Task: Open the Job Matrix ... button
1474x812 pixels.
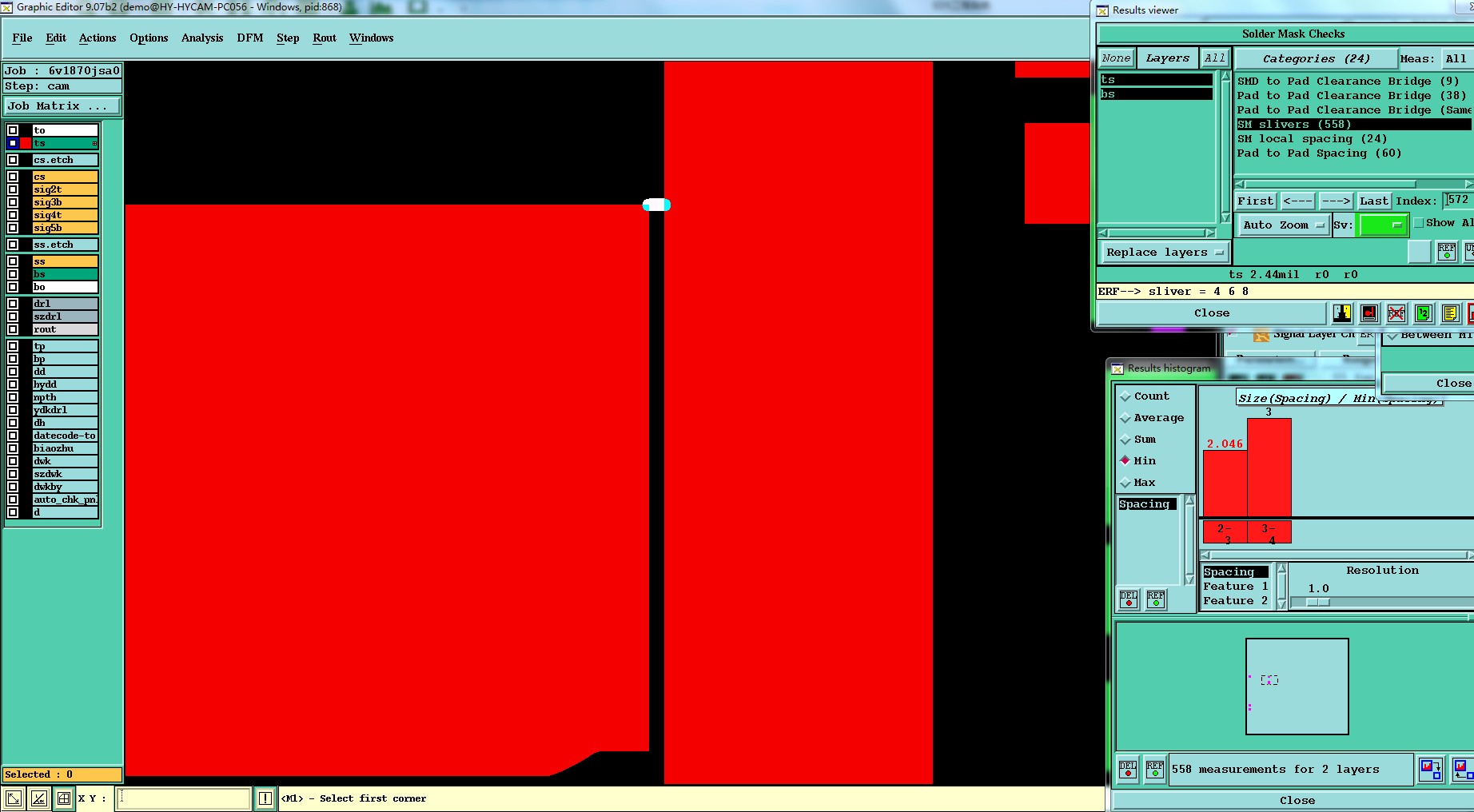Action: pyautogui.click(x=62, y=105)
